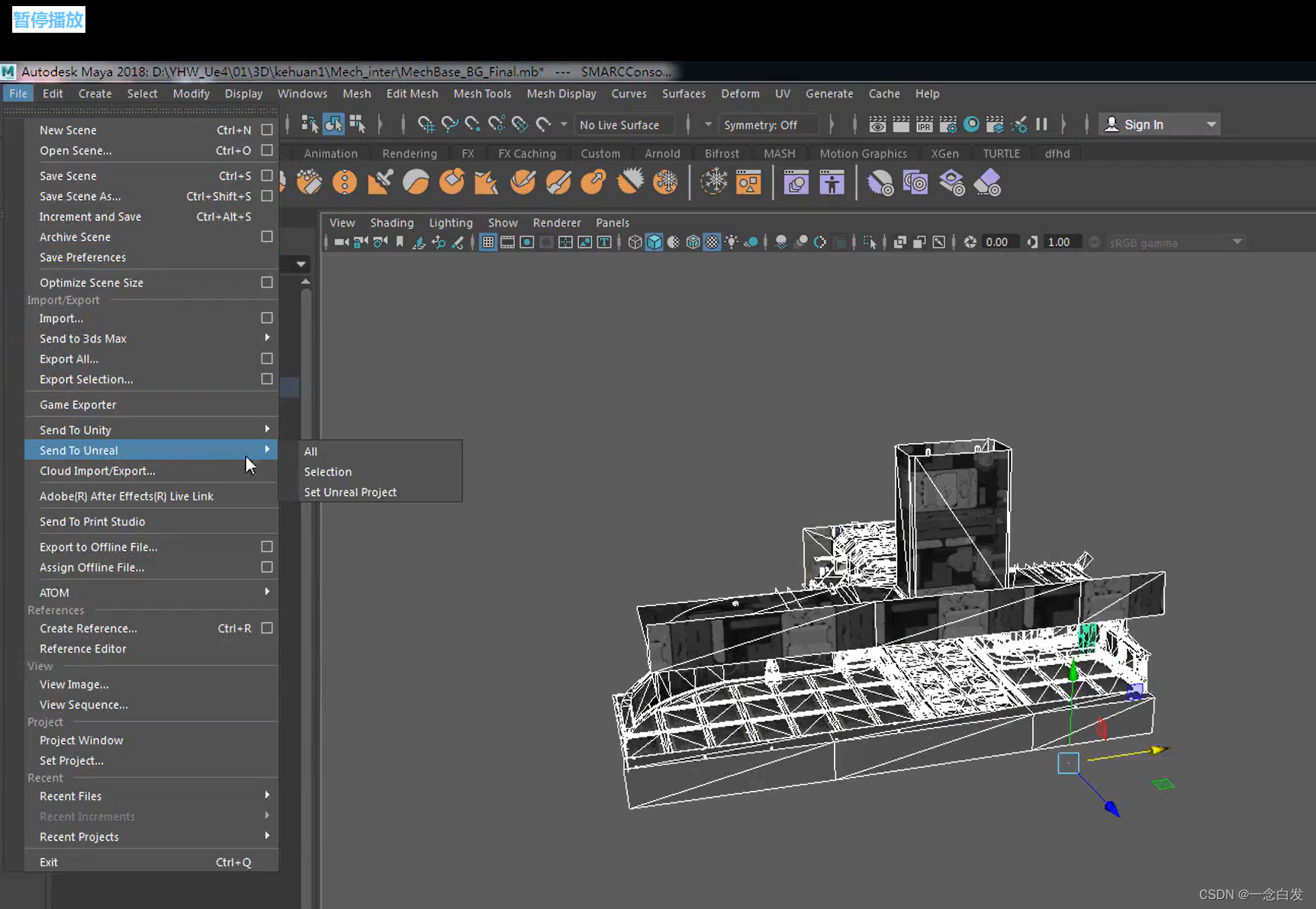Open viewport Renderer menu

(557, 223)
